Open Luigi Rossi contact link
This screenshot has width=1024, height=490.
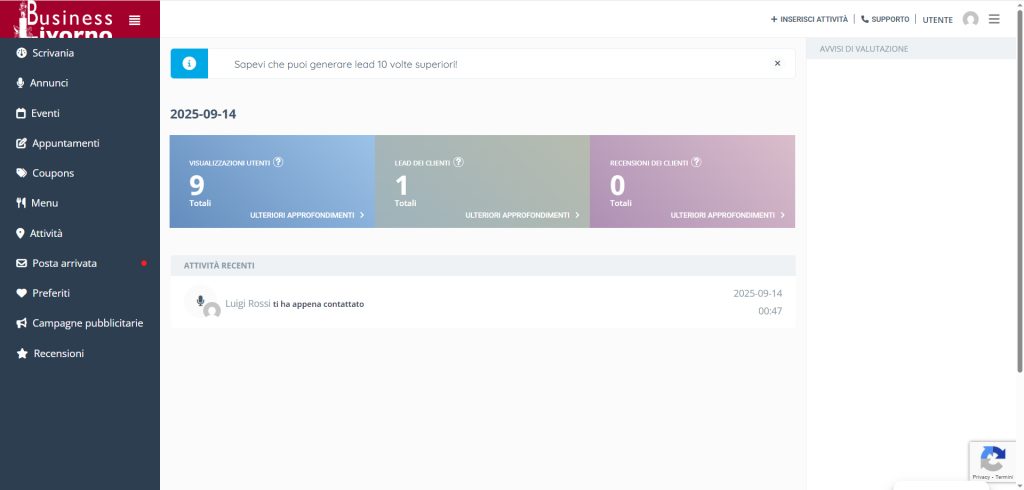click(248, 303)
